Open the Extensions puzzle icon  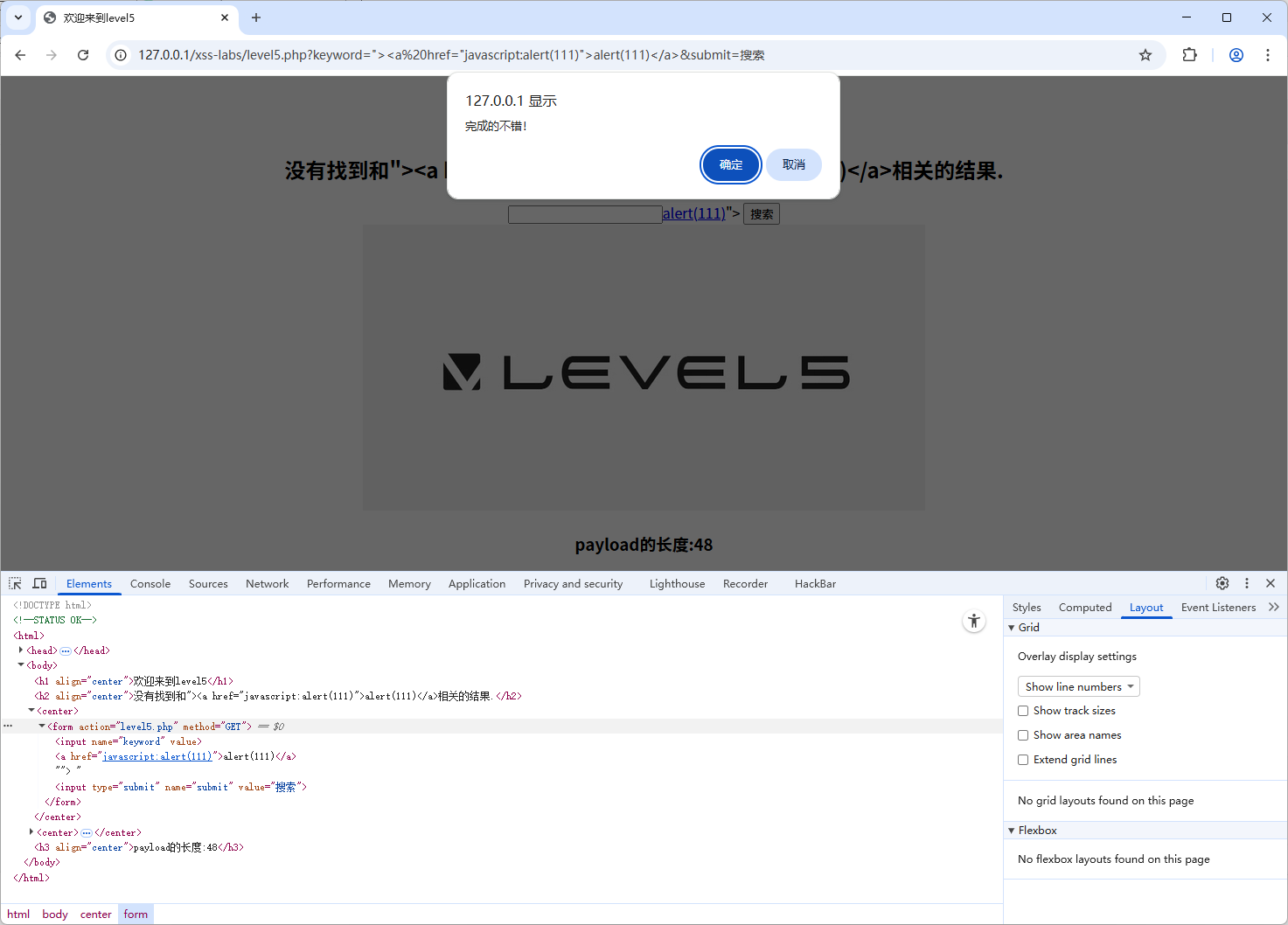click(x=1189, y=55)
